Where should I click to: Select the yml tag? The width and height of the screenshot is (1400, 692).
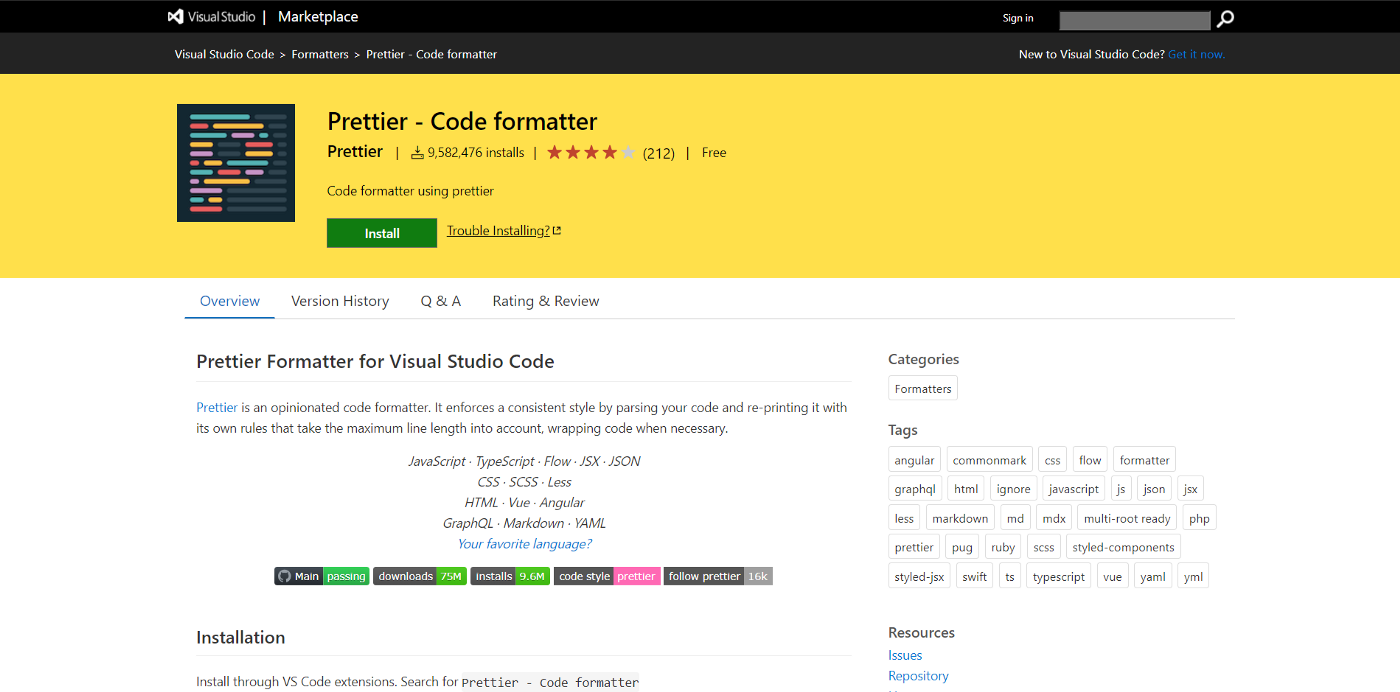click(x=1193, y=576)
